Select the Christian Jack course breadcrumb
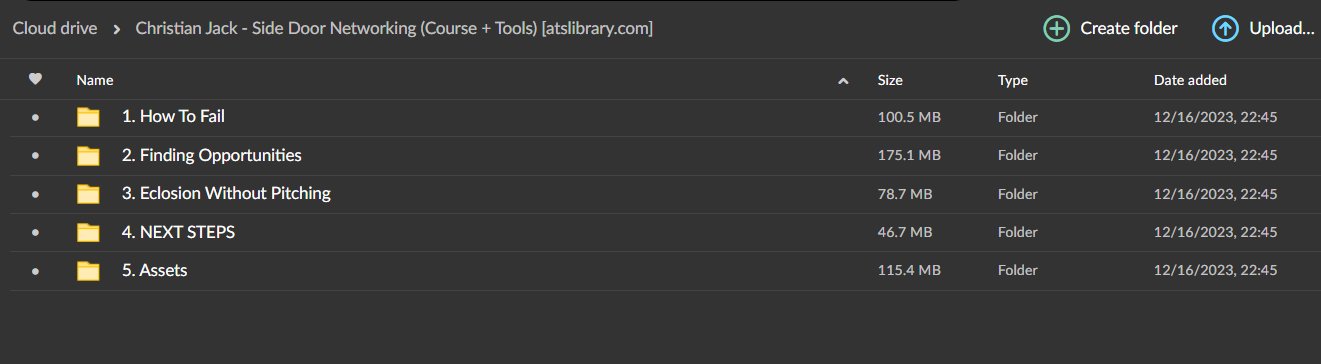This screenshot has height=364, width=1321. [x=394, y=28]
